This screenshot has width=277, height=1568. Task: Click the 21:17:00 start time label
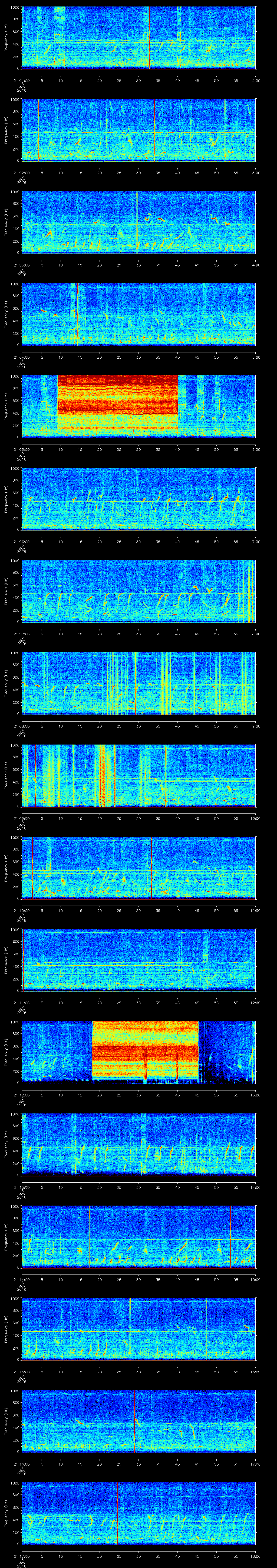click(x=21, y=1556)
